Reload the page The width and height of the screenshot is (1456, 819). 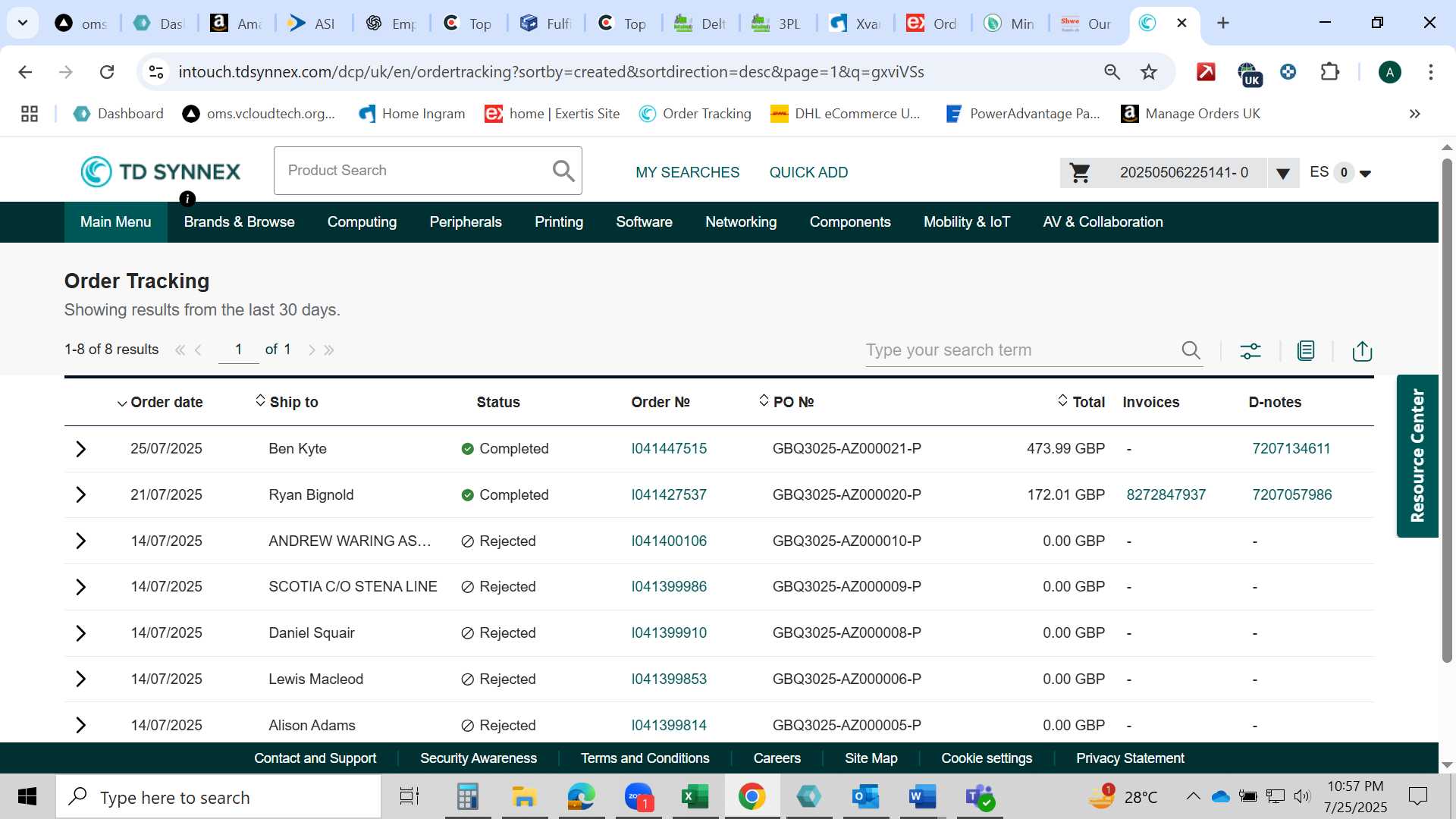click(x=107, y=72)
